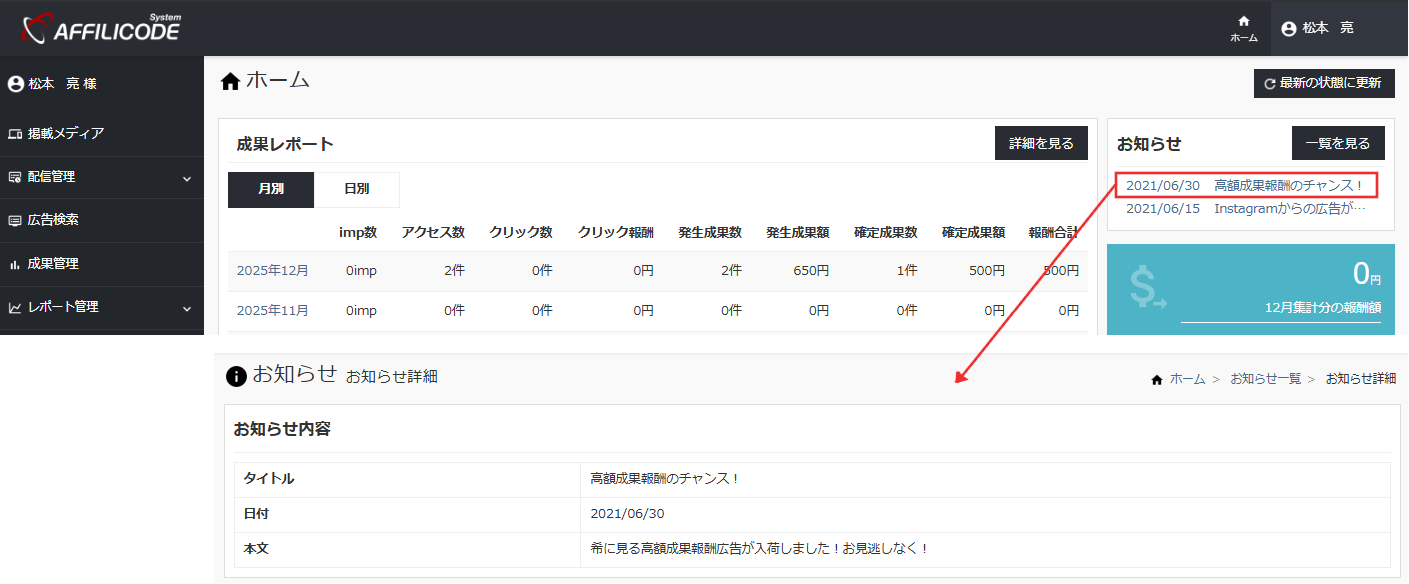Screen dimensions: 1409x584
Task: Expand the 配信管理 sidebar chevron
Action: point(187,176)
